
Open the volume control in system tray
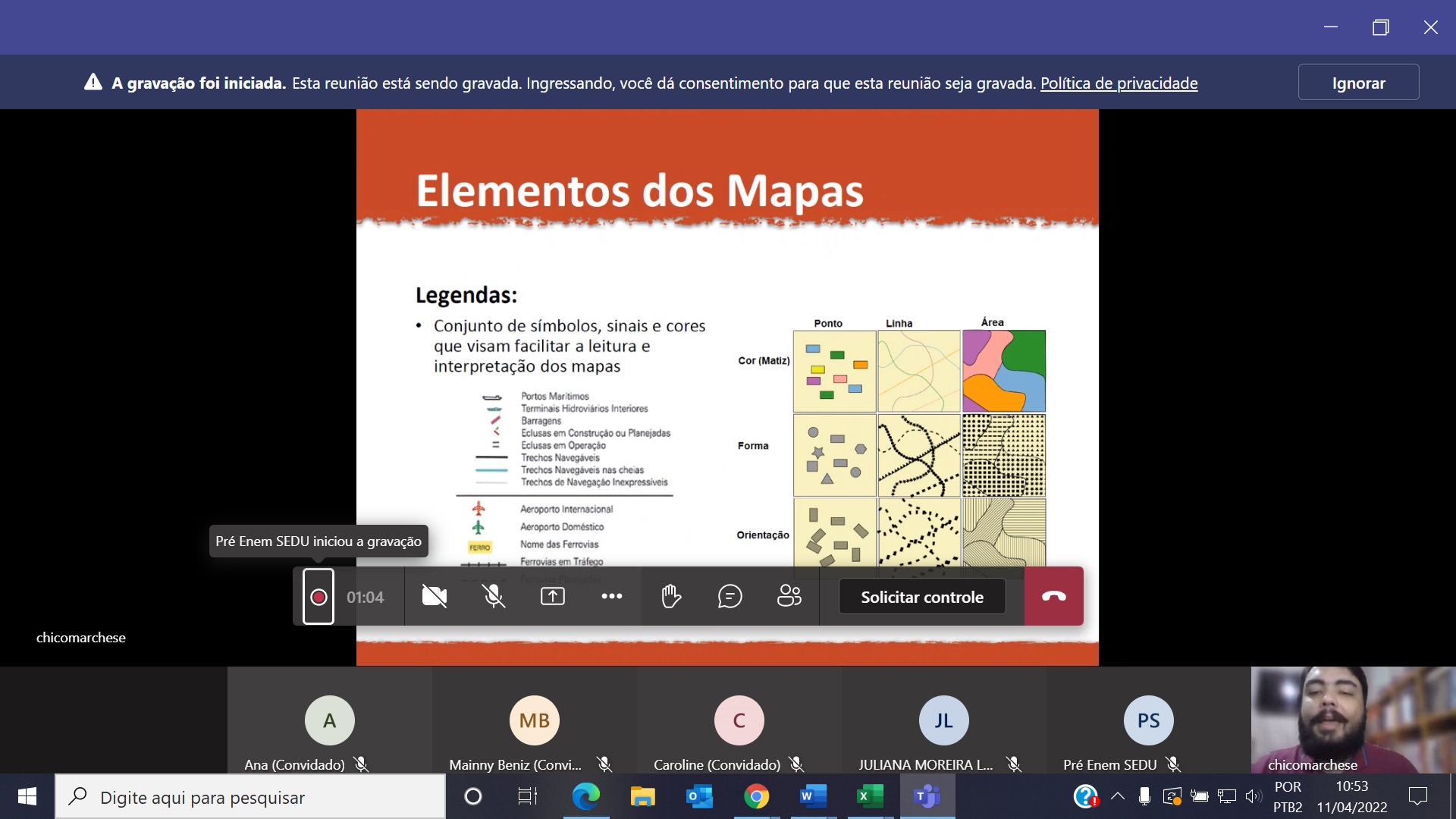(x=1253, y=796)
